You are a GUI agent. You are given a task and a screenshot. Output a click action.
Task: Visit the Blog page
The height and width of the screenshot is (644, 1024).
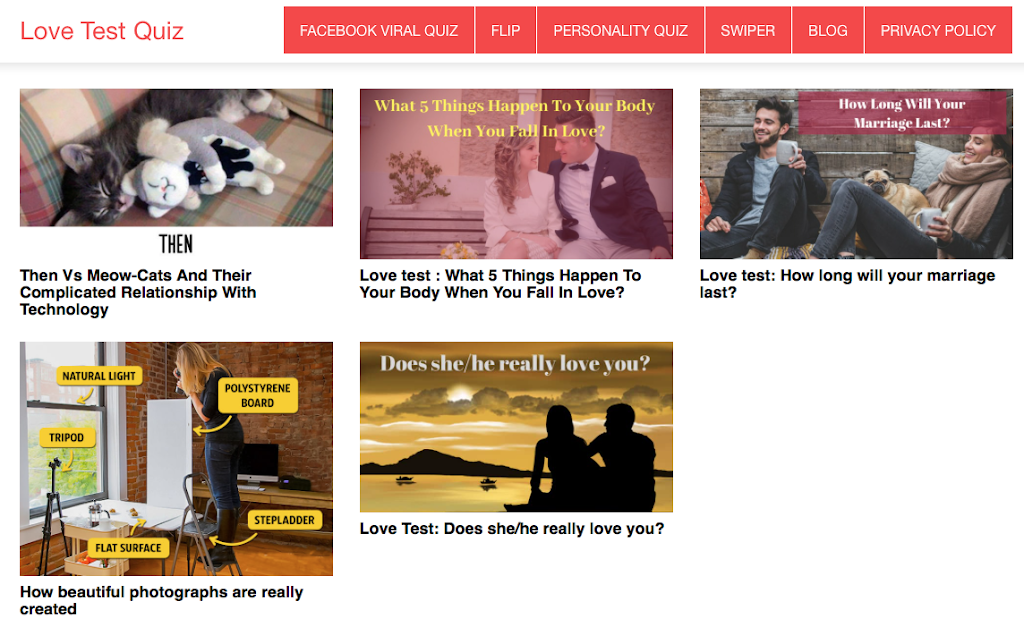click(827, 31)
